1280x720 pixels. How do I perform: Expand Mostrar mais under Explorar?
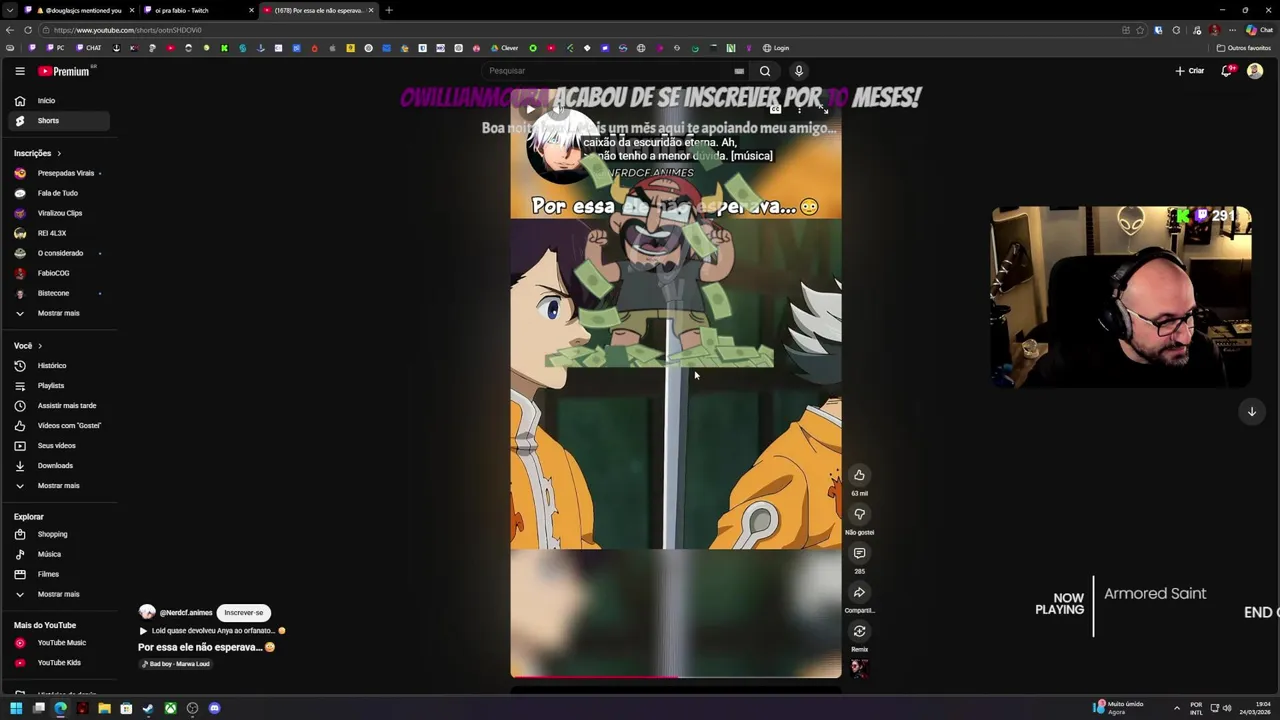coord(58,594)
